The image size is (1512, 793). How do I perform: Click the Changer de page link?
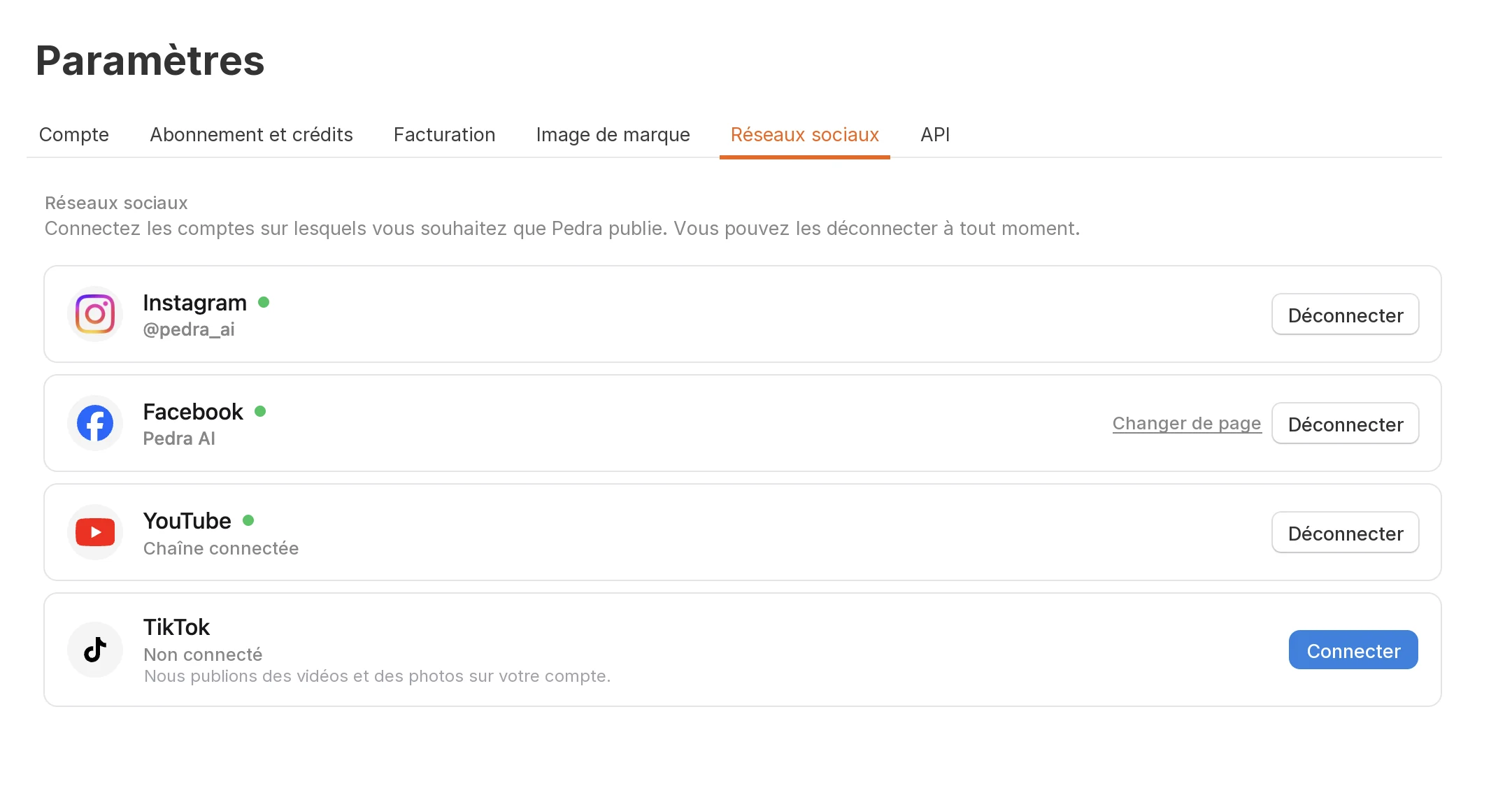coord(1187,424)
